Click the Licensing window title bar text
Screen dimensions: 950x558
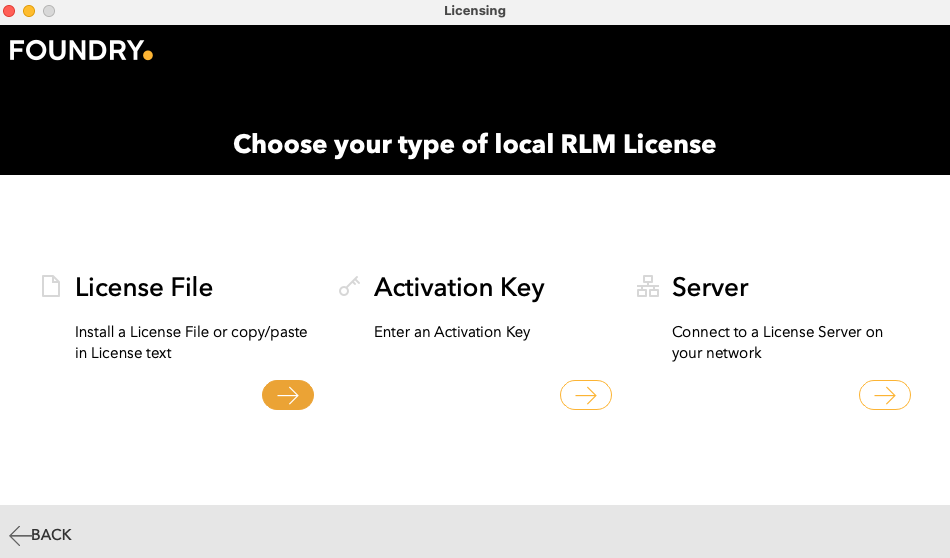tap(475, 11)
